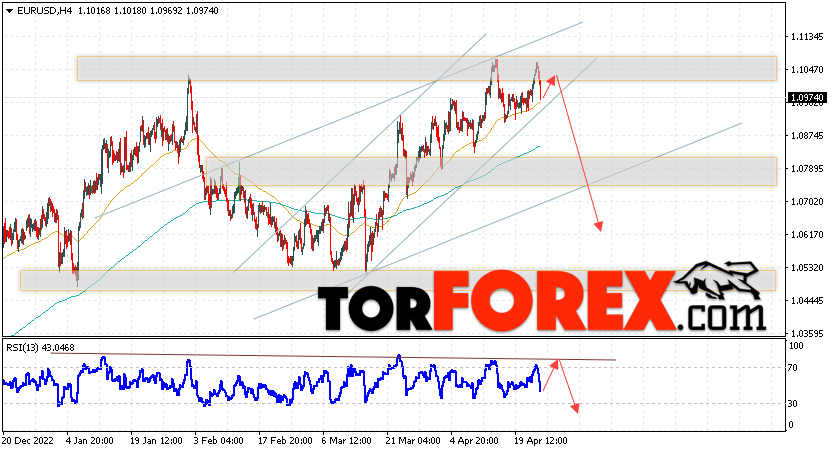Click the 6 Mar 12:00 time label
Viewport: 831px width, 452px height.
pos(347,441)
